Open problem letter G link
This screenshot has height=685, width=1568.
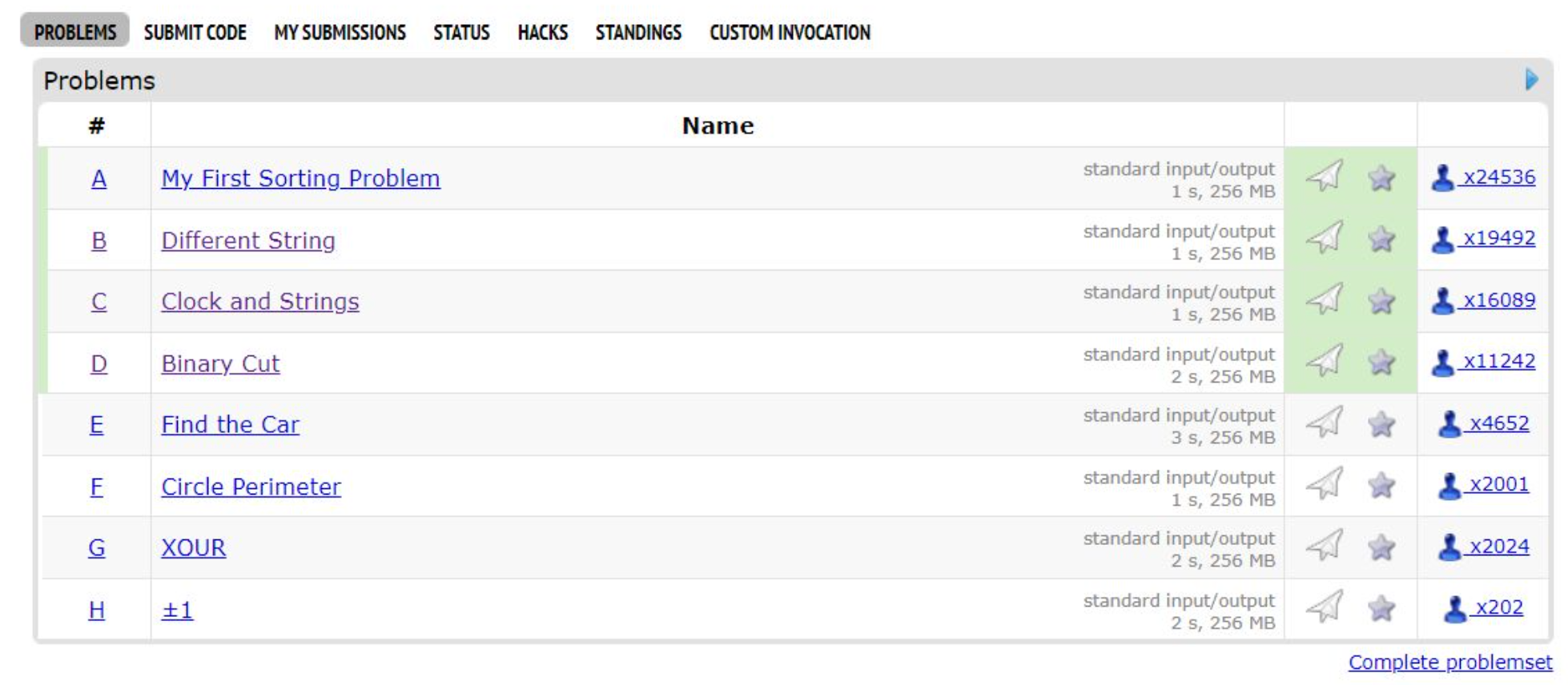click(x=96, y=547)
